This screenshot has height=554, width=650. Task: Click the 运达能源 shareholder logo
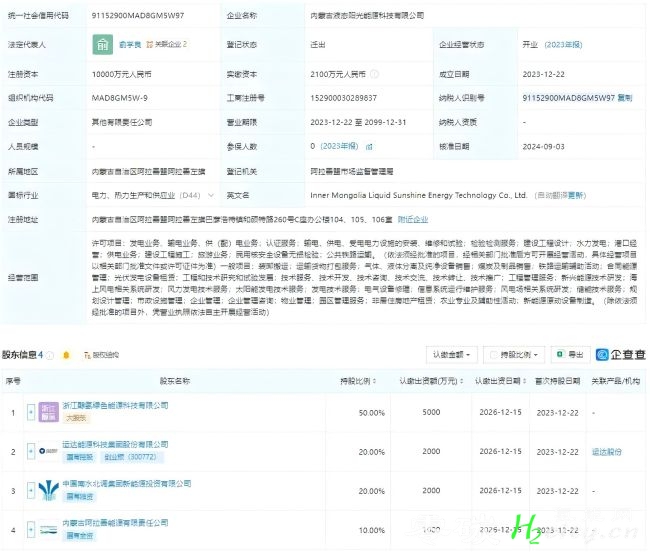[49, 451]
